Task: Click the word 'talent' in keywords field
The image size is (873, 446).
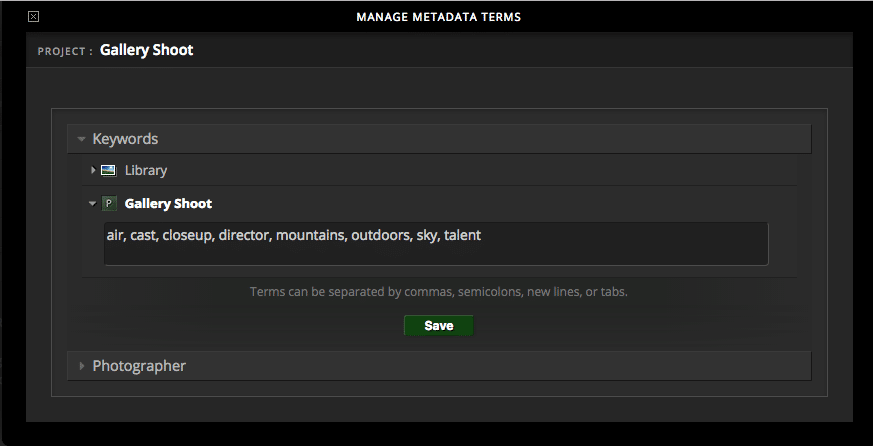Action: (x=463, y=236)
